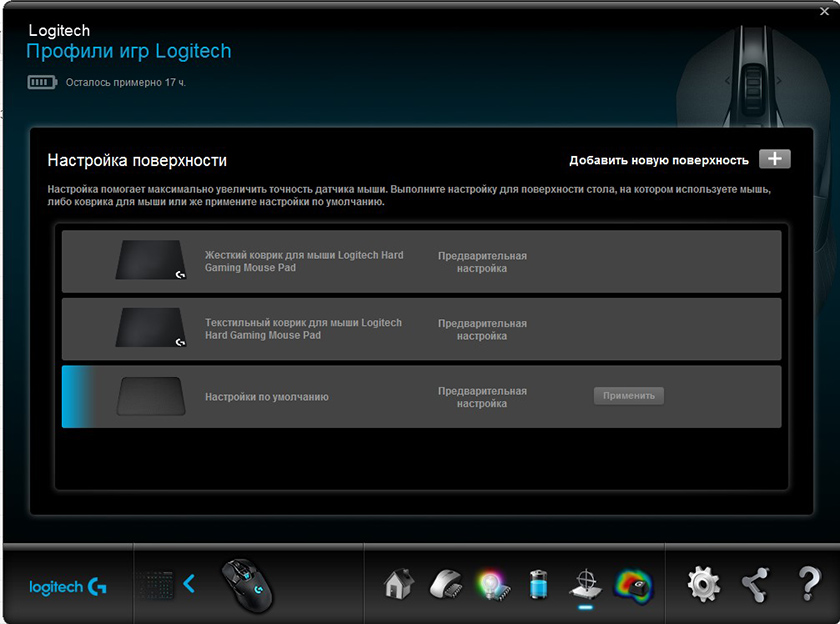Click 'Предварительная настройка' in the default row
840x624 pixels.
pyautogui.click(x=482, y=397)
